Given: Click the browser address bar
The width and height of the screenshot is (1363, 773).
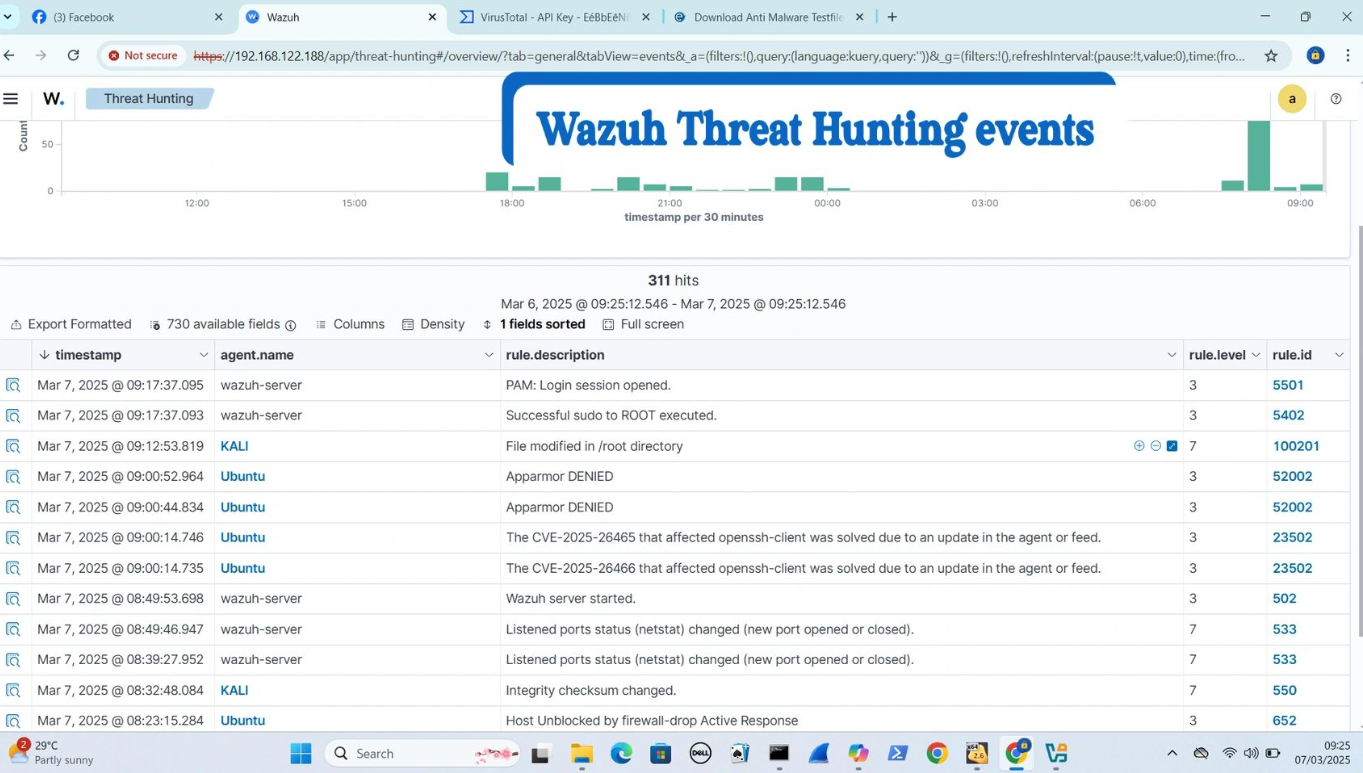Looking at the screenshot, I should coord(720,56).
